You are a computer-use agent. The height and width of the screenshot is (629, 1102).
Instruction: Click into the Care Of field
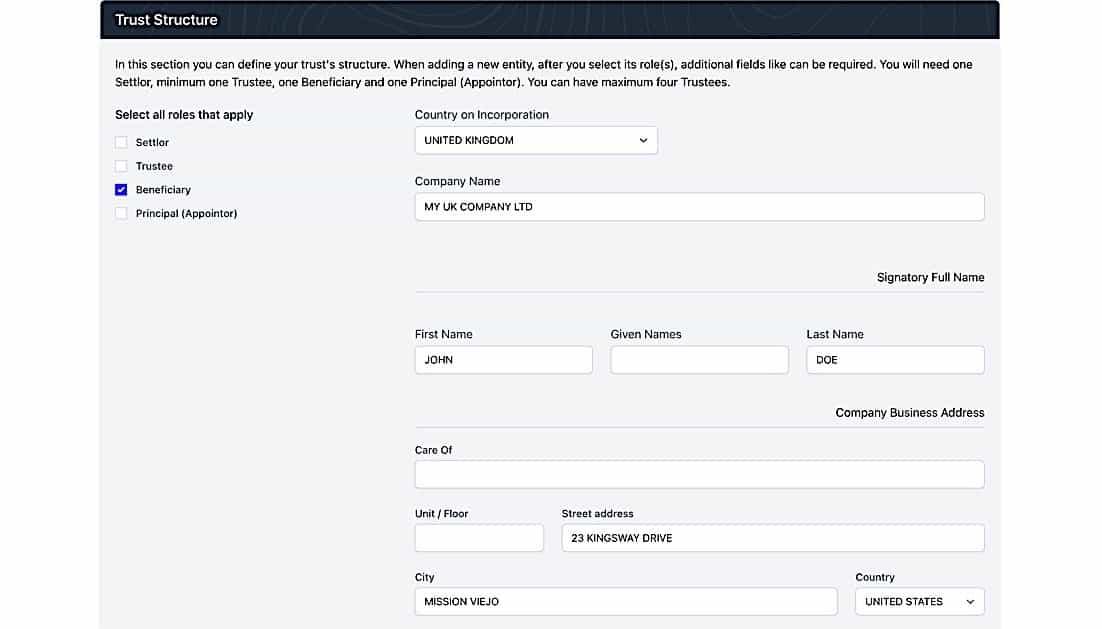tap(699, 474)
